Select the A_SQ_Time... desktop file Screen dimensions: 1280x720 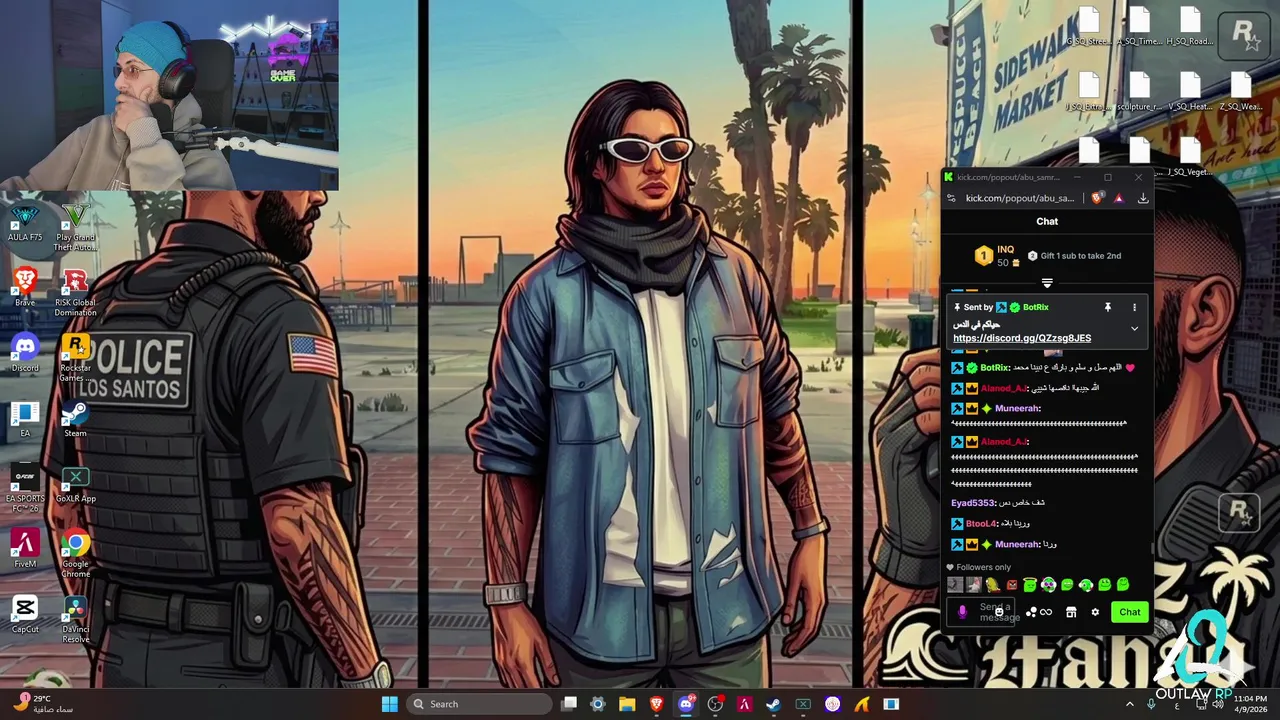pyautogui.click(x=1139, y=26)
